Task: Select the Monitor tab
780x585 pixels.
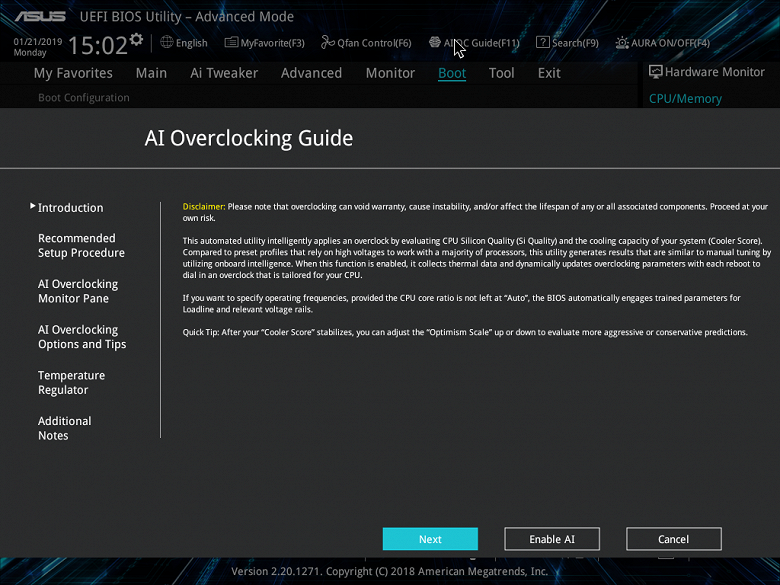Action: [x=390, y=73]
